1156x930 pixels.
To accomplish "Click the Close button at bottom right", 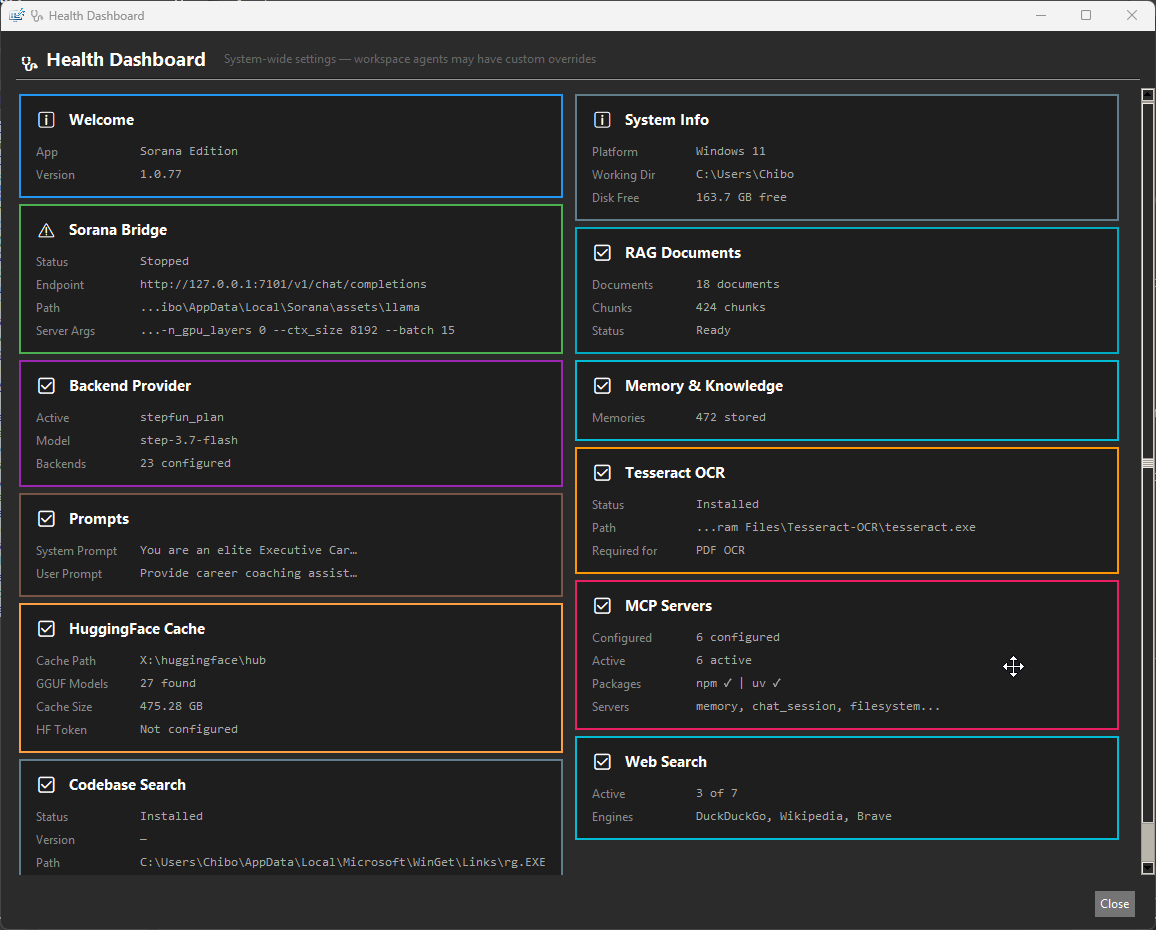I will [x=1114, y=903].
